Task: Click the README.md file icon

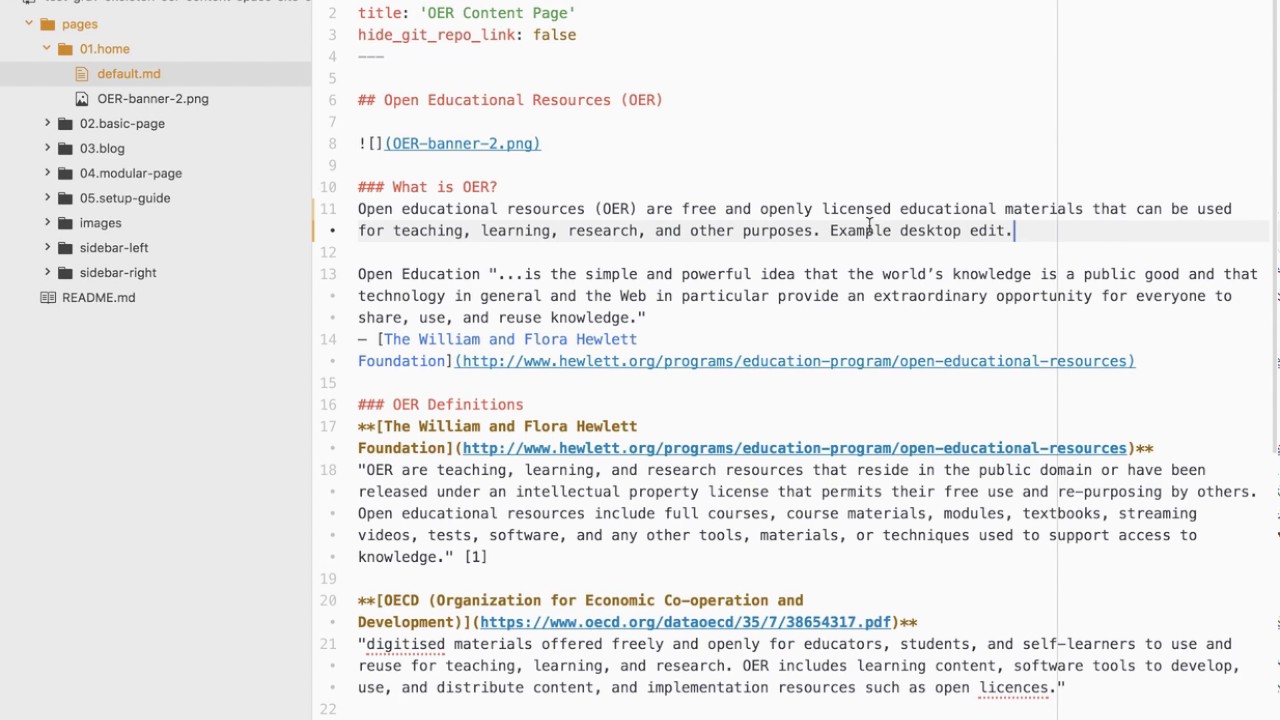Action: 47,297
